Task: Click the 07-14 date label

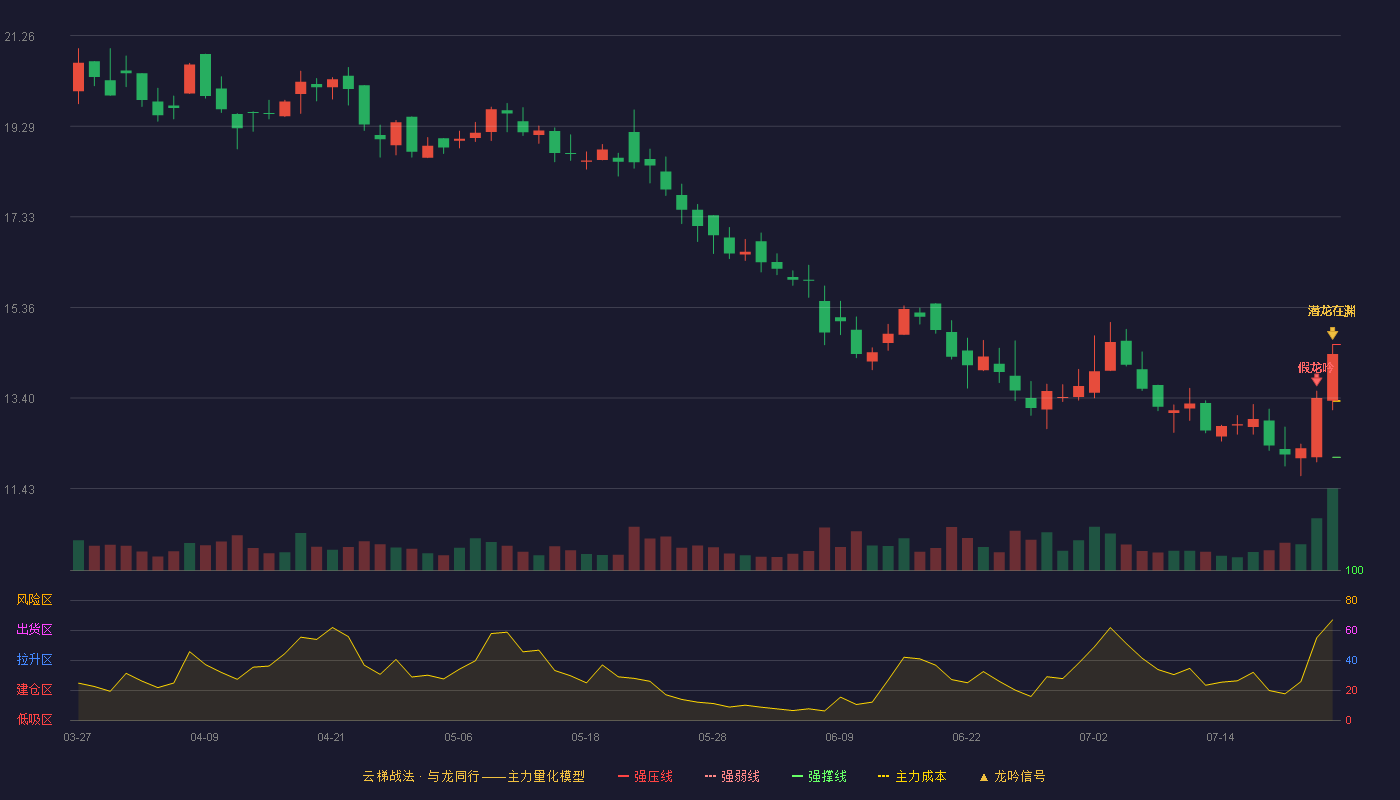Action: coord(1220,737)
